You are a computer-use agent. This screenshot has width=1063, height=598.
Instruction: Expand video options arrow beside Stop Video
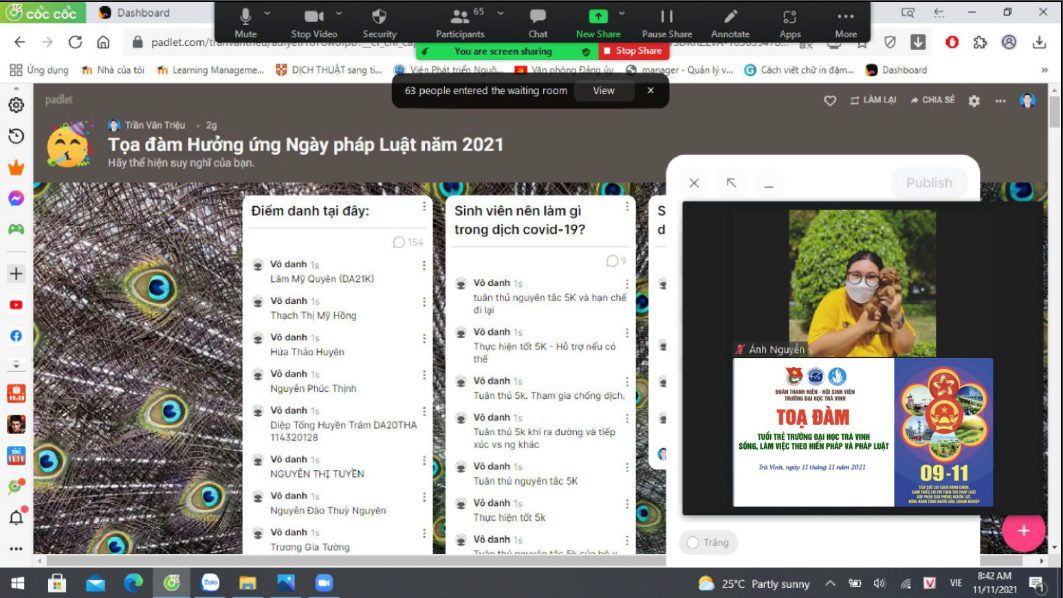click(340, 14)
